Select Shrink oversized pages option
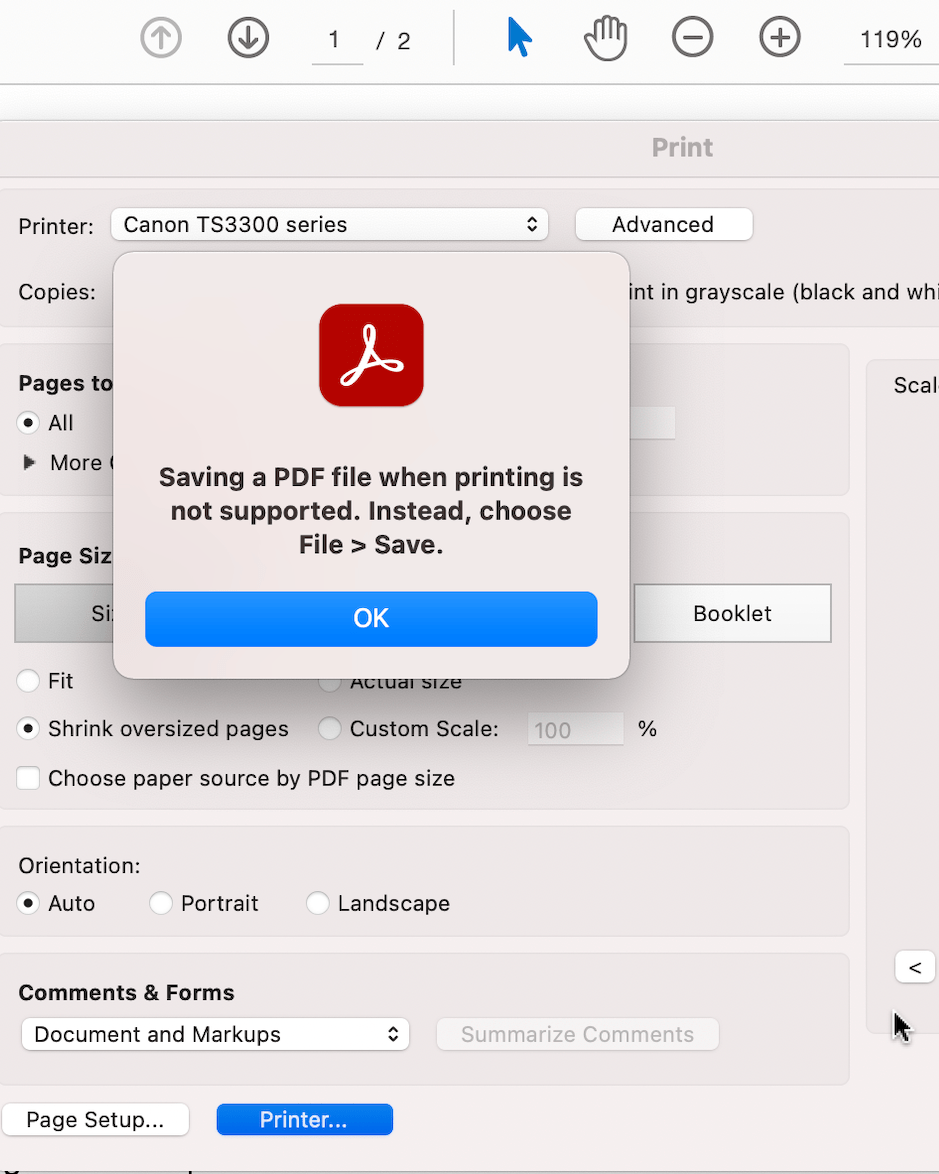 point(28,729)
